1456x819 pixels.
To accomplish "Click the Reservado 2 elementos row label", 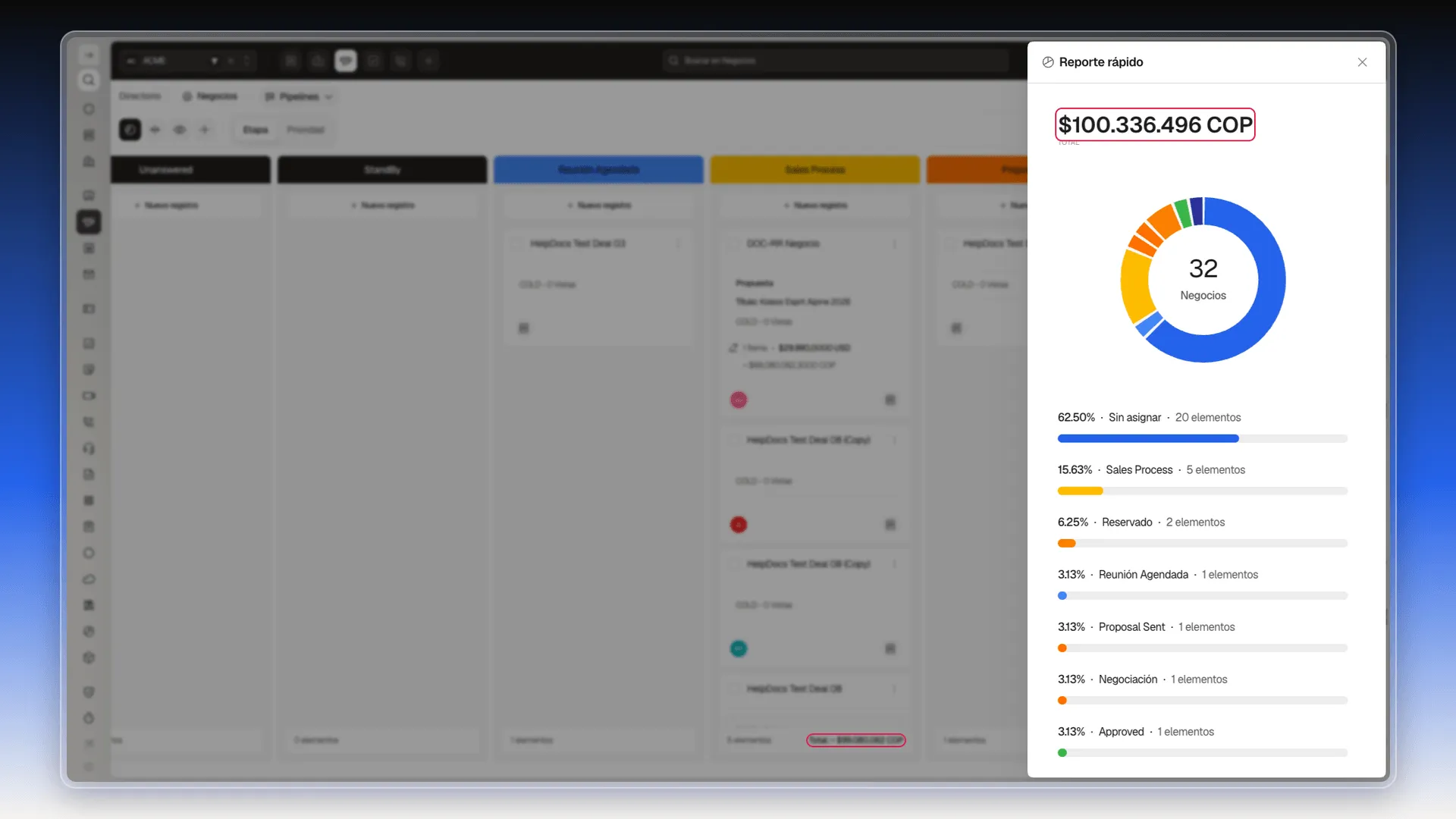I will click(x=1141, y=522).
